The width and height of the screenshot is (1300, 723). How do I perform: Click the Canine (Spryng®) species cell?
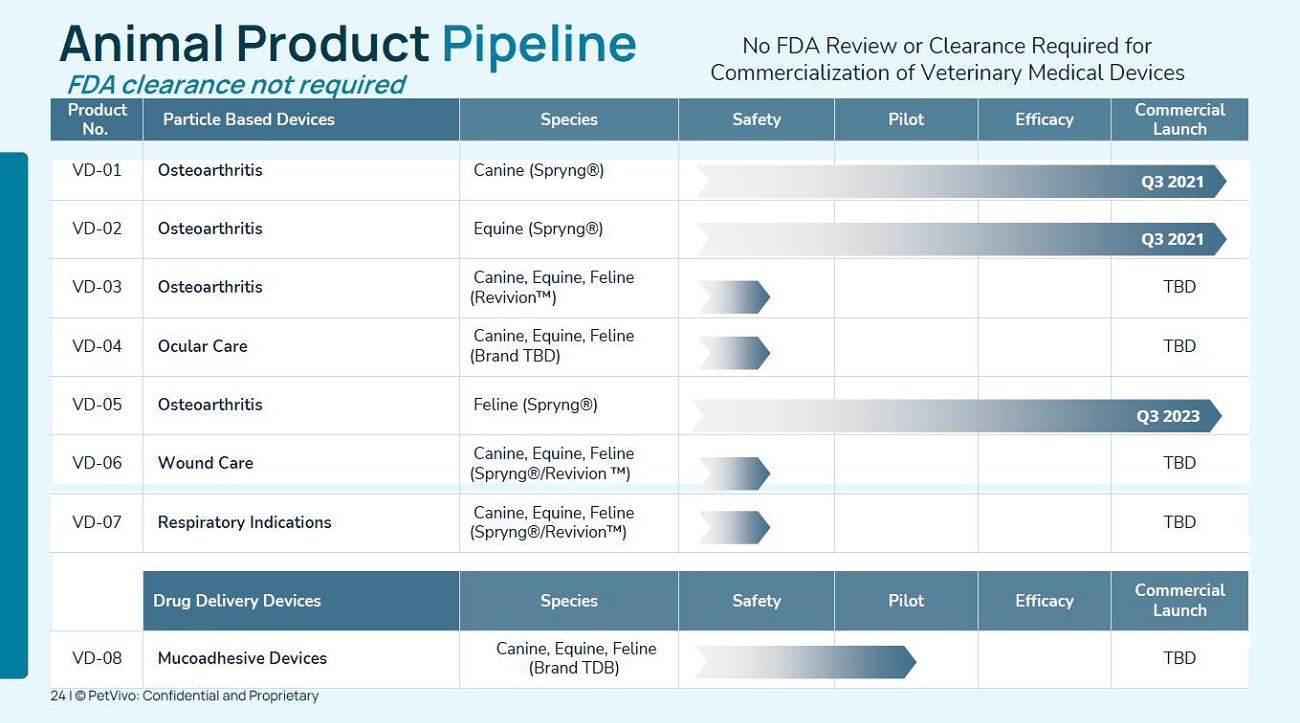point(538,170)
